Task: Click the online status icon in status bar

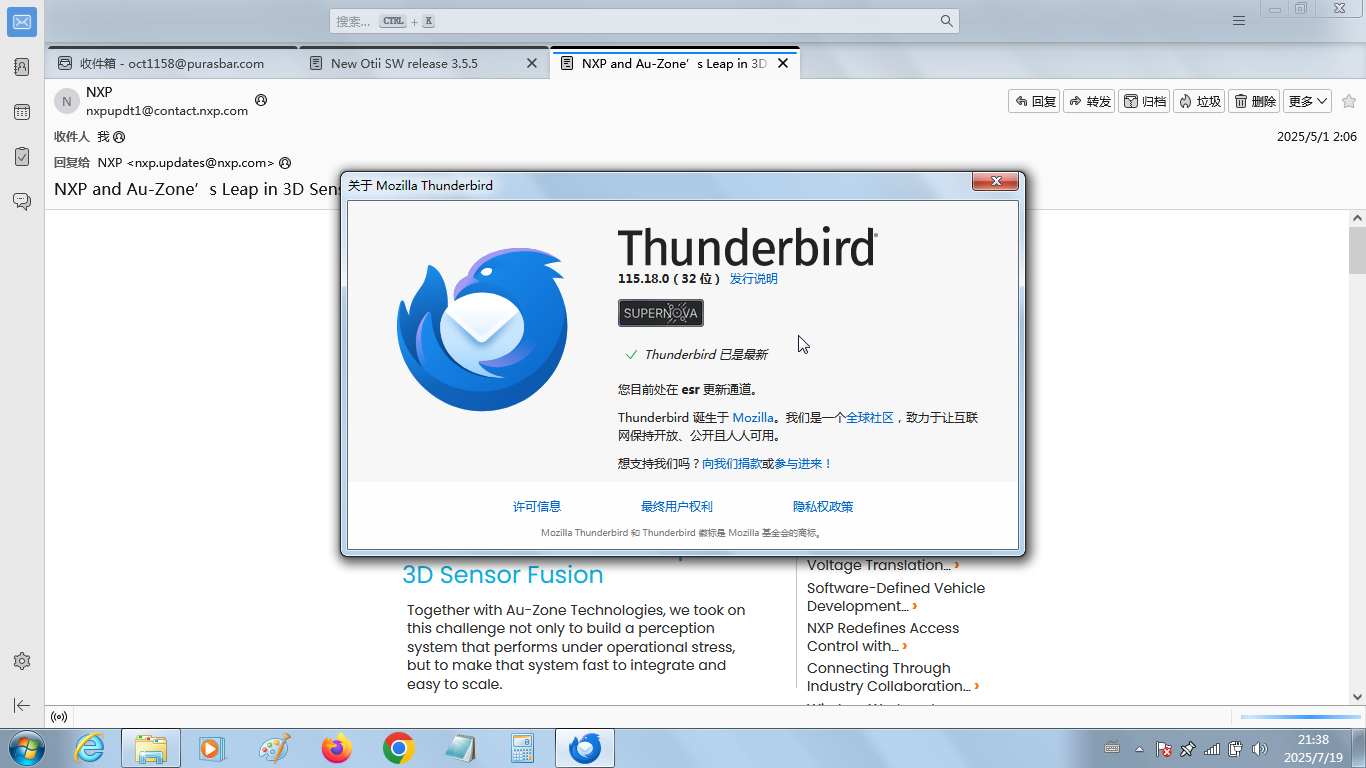Action: (59, 717)
